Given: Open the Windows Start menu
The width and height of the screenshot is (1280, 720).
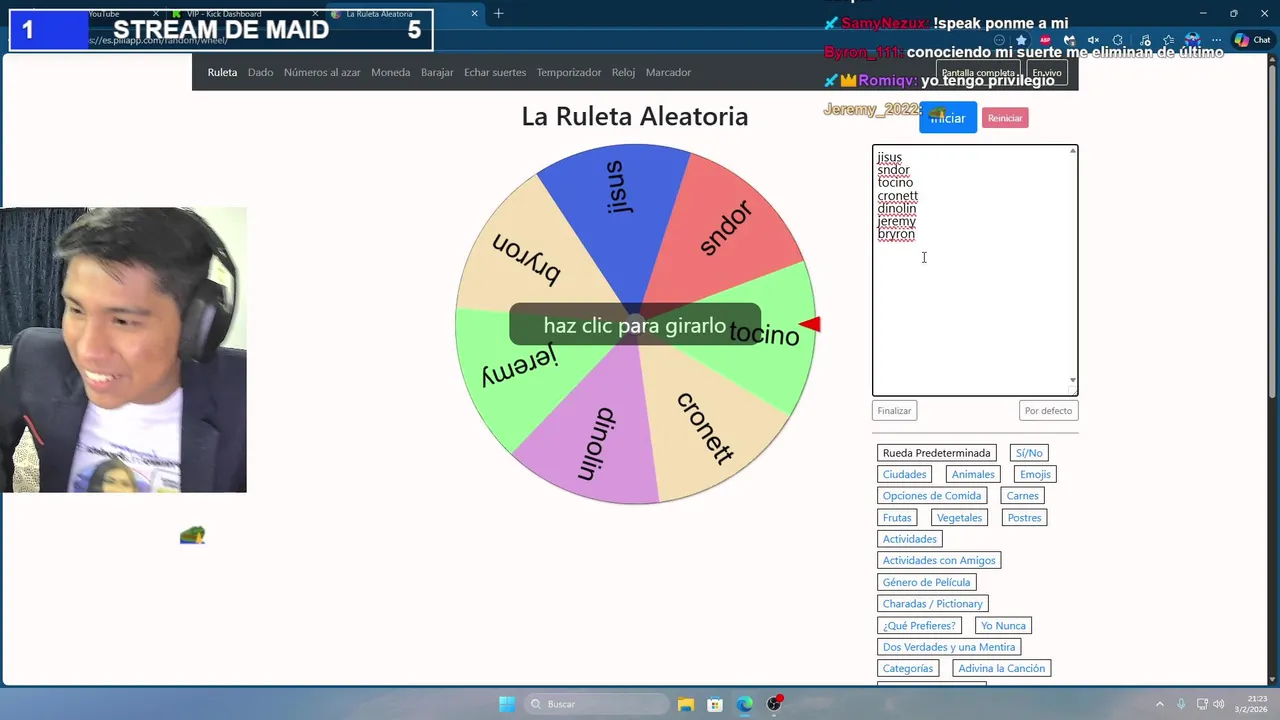Looking at the screenshot, I should tap(508, 704).
